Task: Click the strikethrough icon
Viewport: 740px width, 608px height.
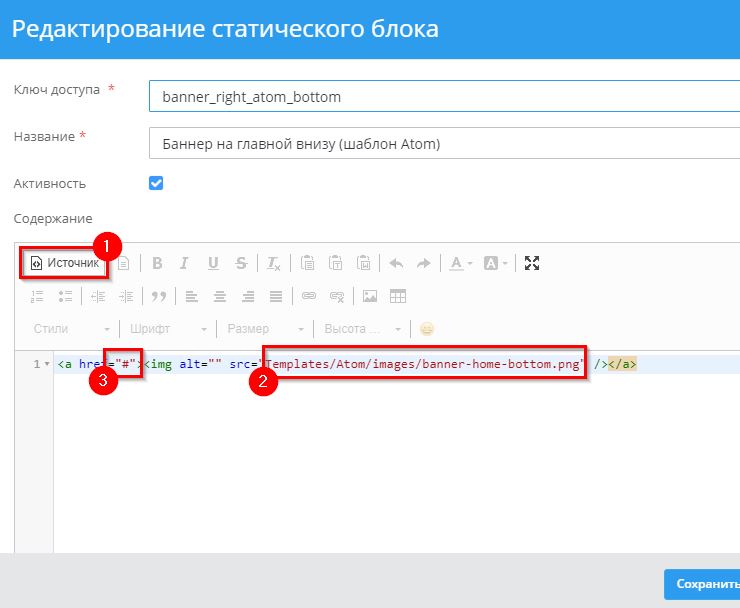Action: [241, 264]
